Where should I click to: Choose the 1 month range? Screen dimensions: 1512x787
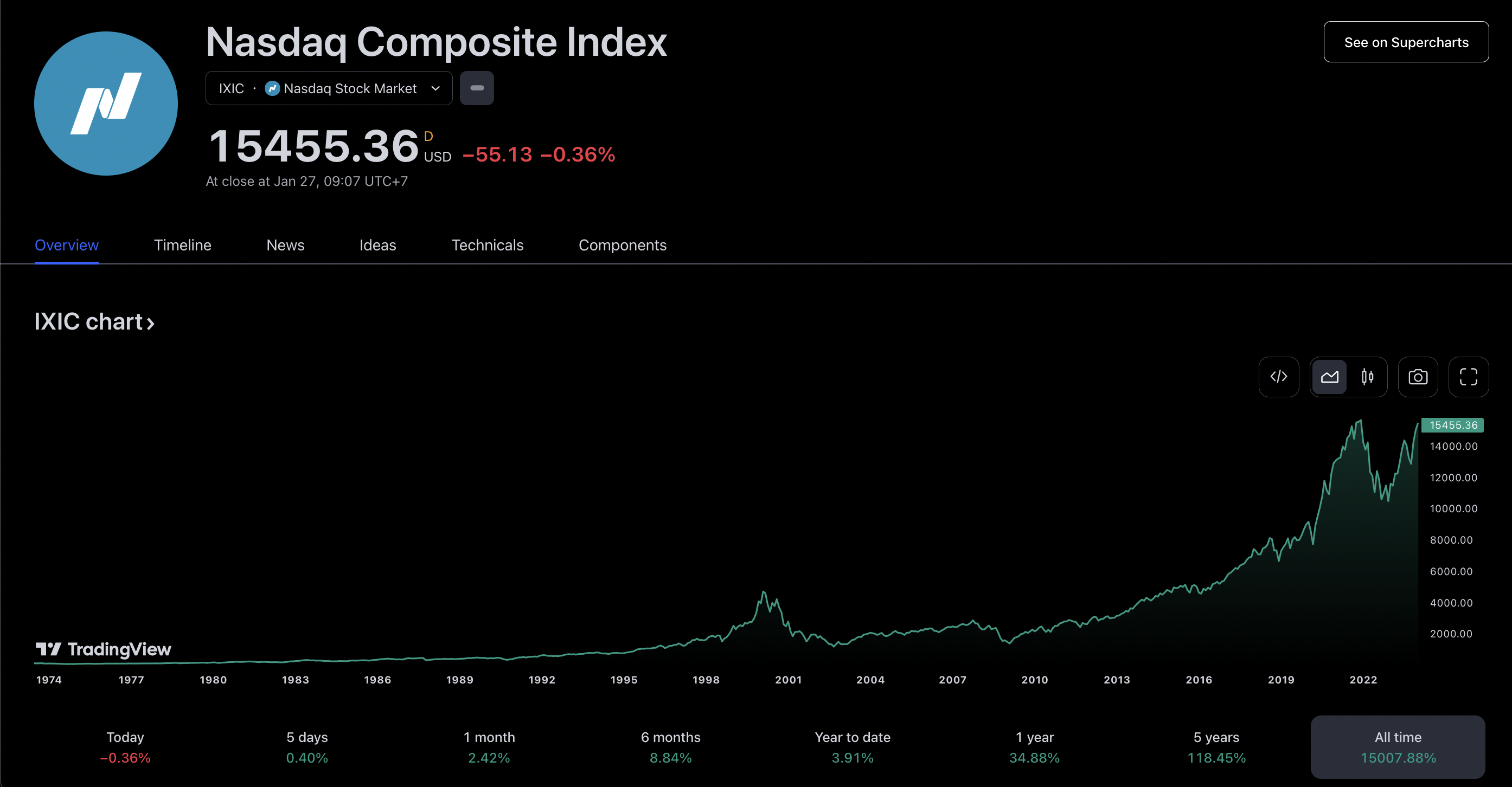click(x=489, y=747)
